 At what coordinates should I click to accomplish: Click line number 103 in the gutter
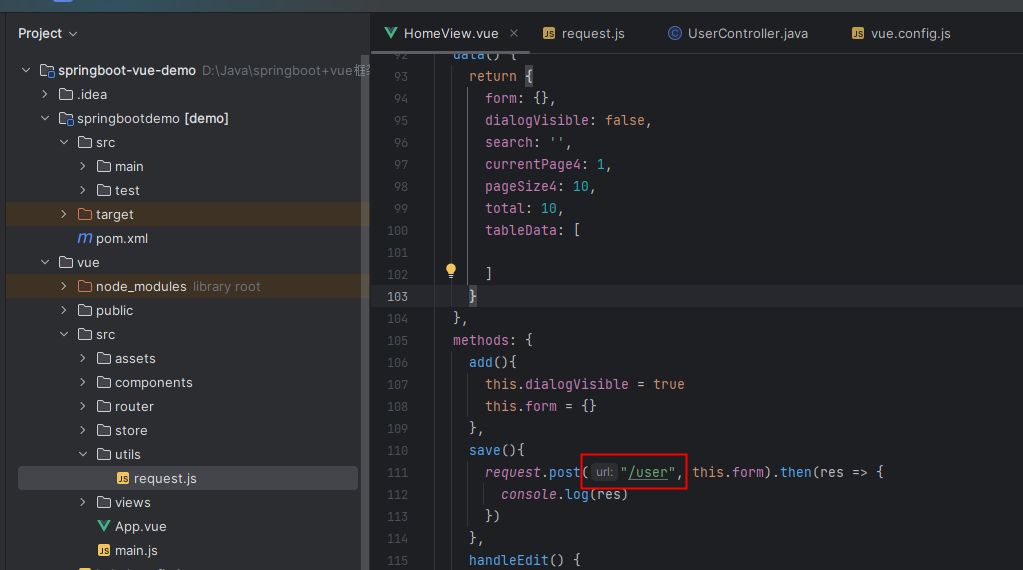click(x=397, y=296)
